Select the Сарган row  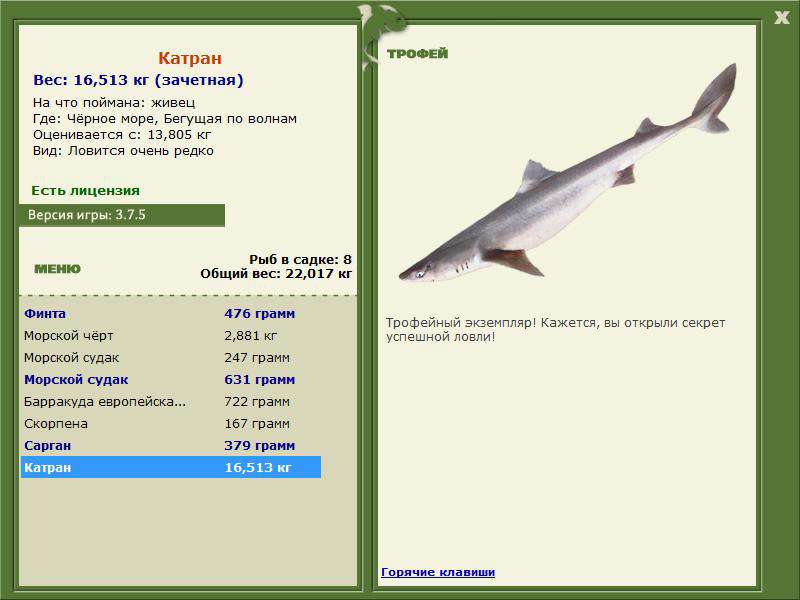click(171, 445)
